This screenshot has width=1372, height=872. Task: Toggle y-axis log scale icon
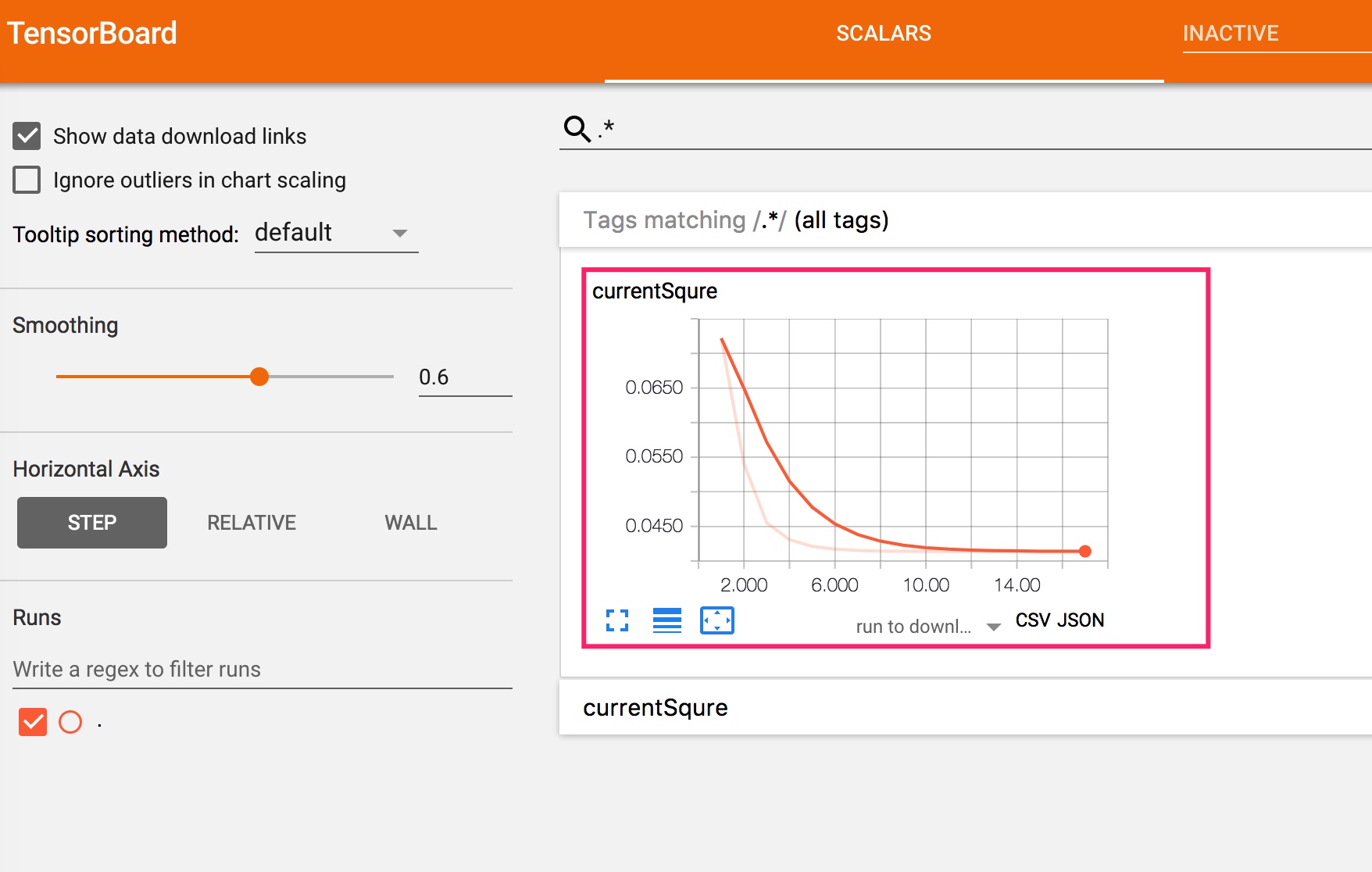pos(667,620)
